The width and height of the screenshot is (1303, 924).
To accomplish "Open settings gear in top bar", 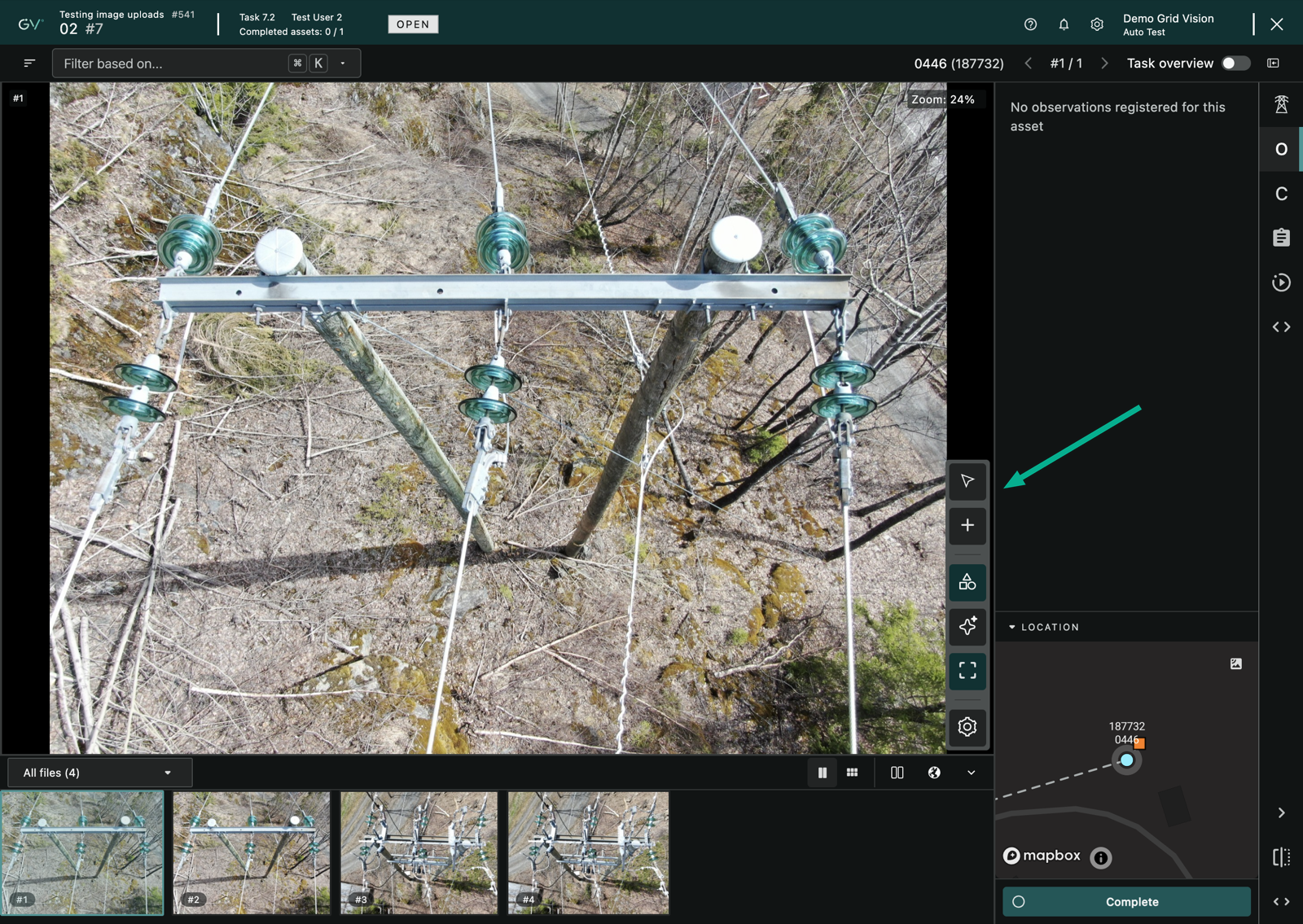I will click(1097, 24).
